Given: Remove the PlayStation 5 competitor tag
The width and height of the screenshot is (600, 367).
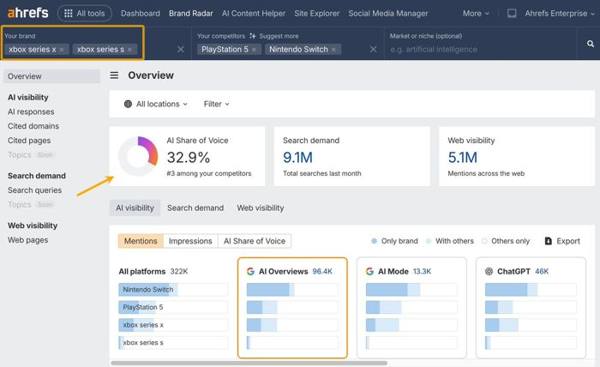Looking at the screenshot, I should (x=254, y=50).
